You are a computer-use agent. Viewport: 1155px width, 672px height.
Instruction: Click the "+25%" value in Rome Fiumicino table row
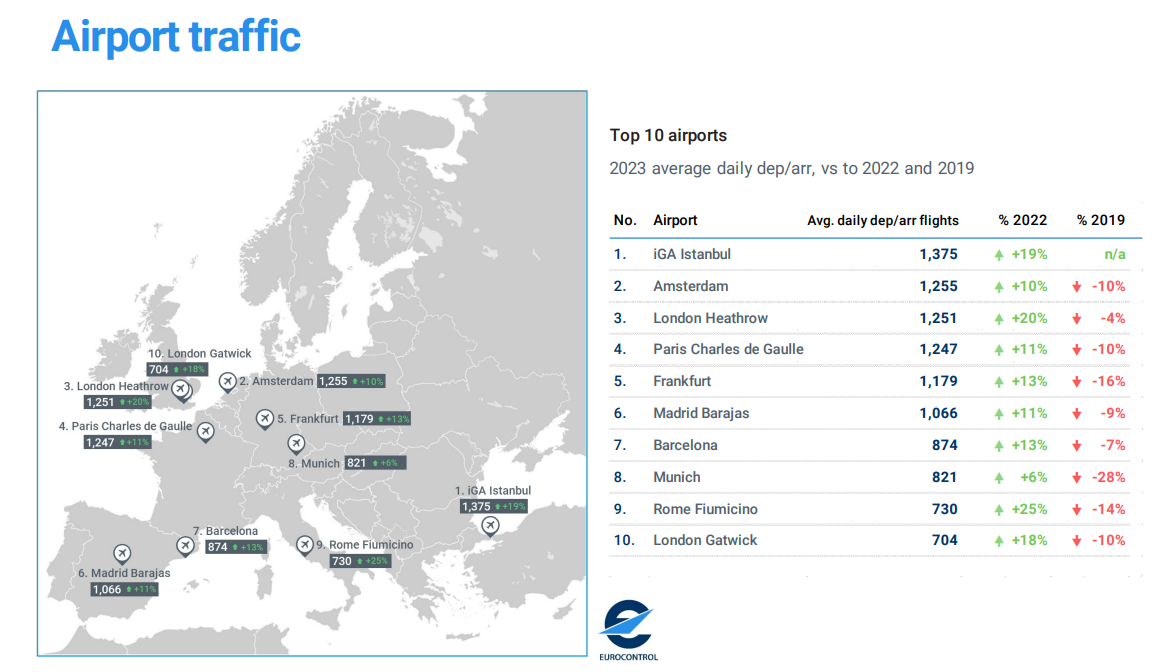1029,509
